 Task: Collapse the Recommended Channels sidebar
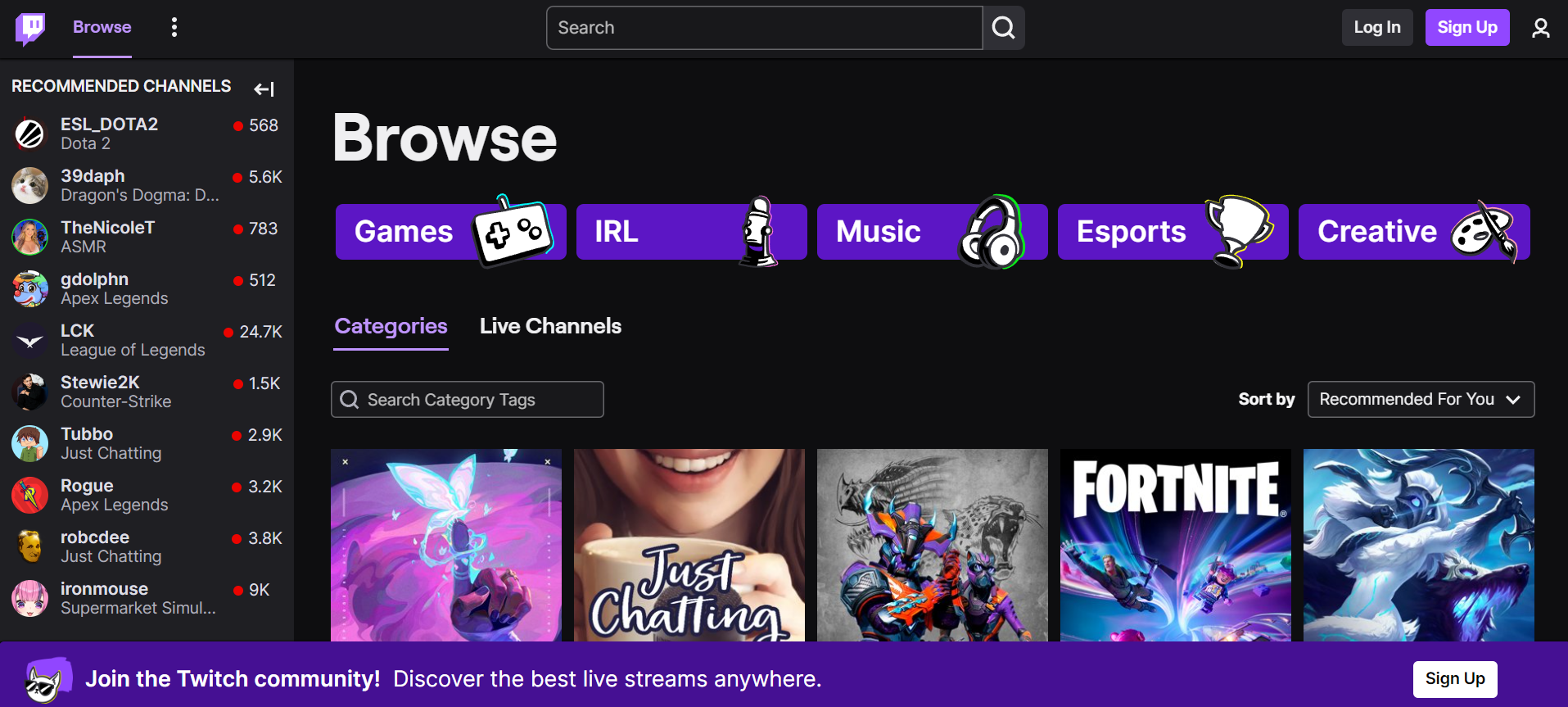264,88
